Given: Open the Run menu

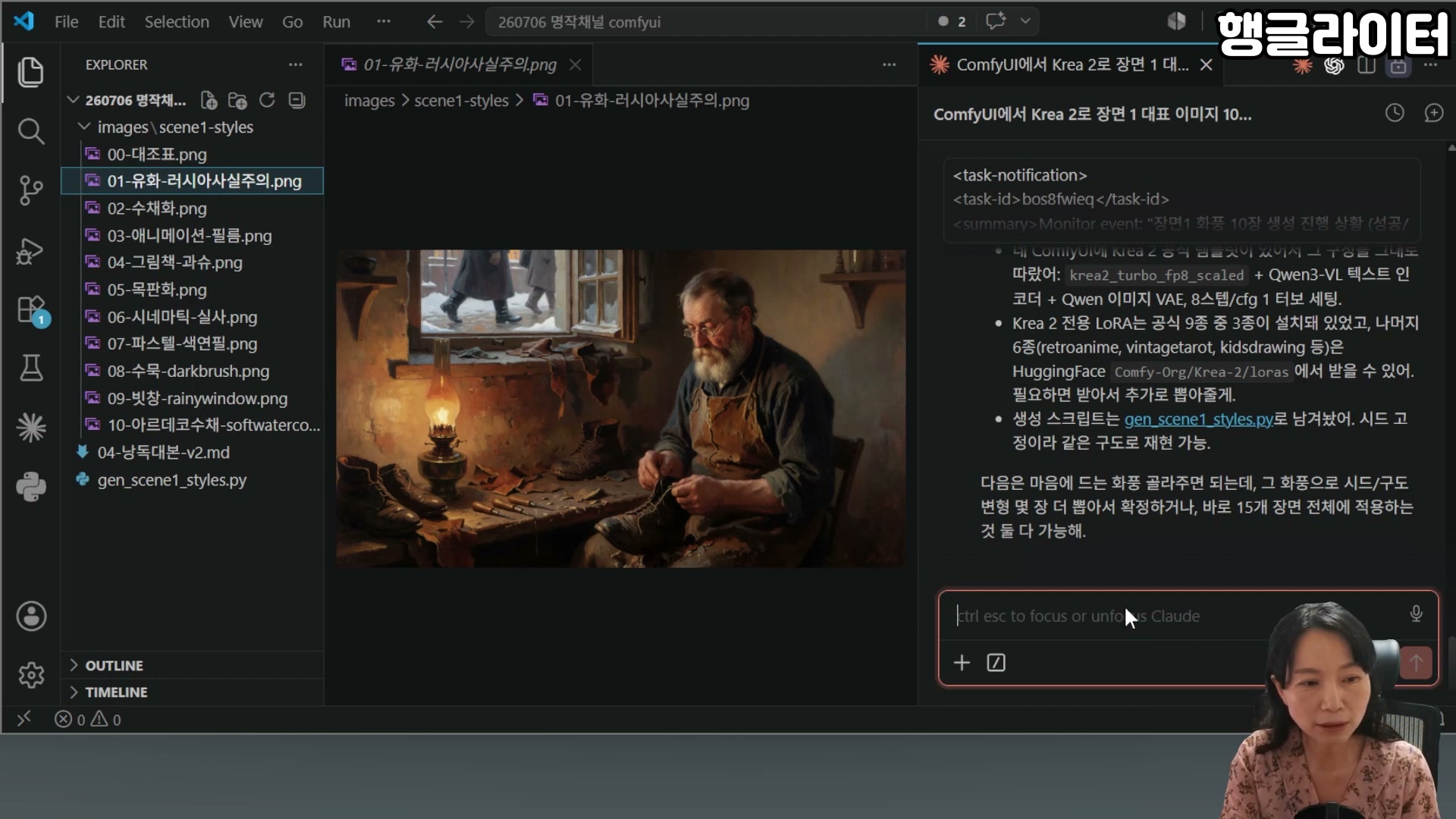Looking at the screenshot, I should pyautogui.click(x=336, y=22).
